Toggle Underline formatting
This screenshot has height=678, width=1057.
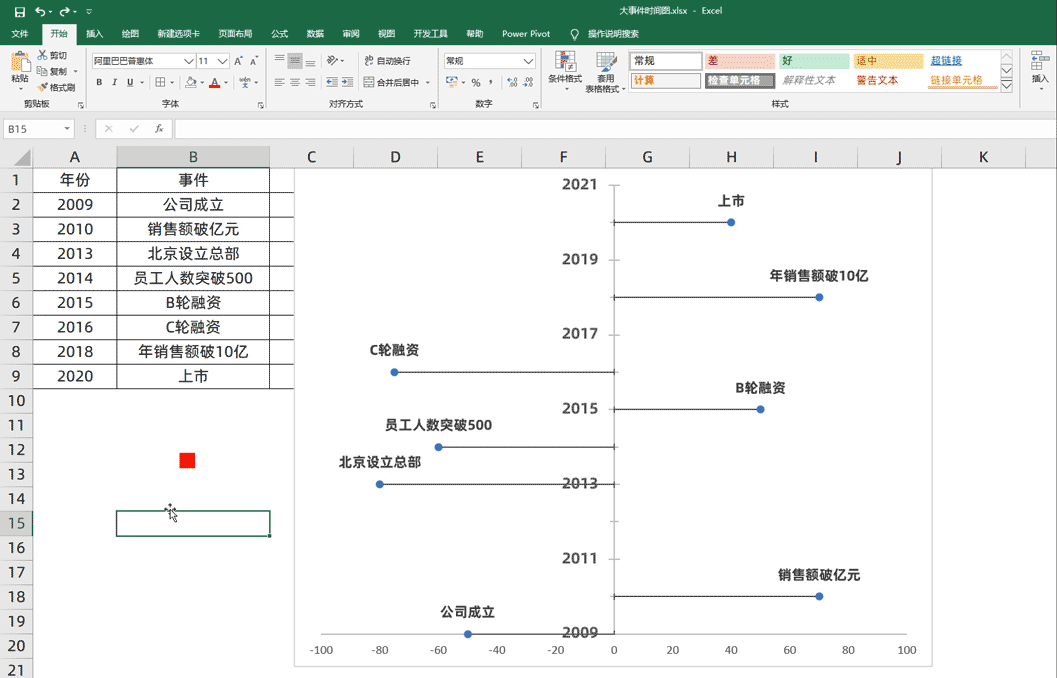(x=130, y=82)
